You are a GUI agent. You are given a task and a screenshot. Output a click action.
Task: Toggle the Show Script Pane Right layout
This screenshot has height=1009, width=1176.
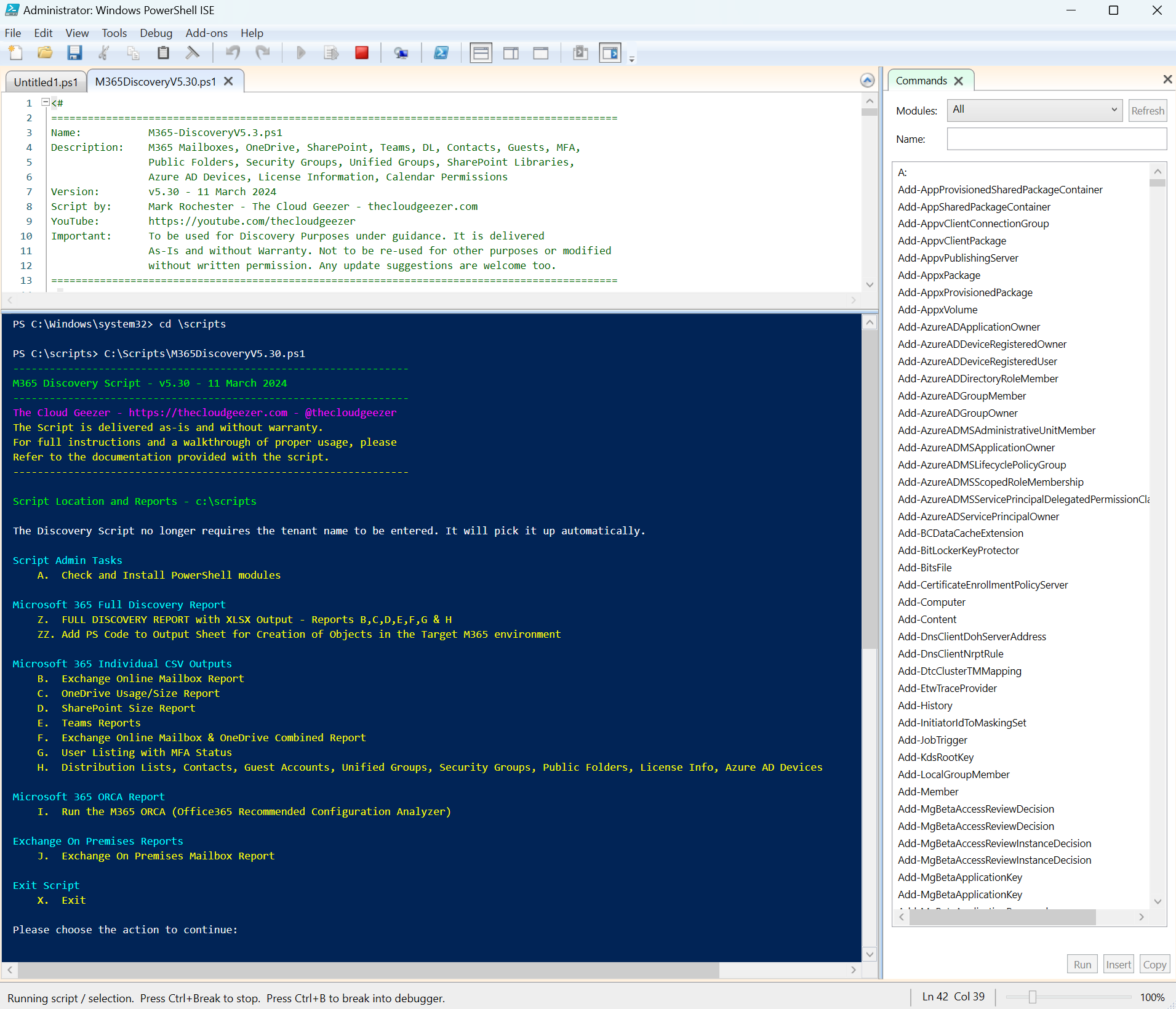(511, 53)
